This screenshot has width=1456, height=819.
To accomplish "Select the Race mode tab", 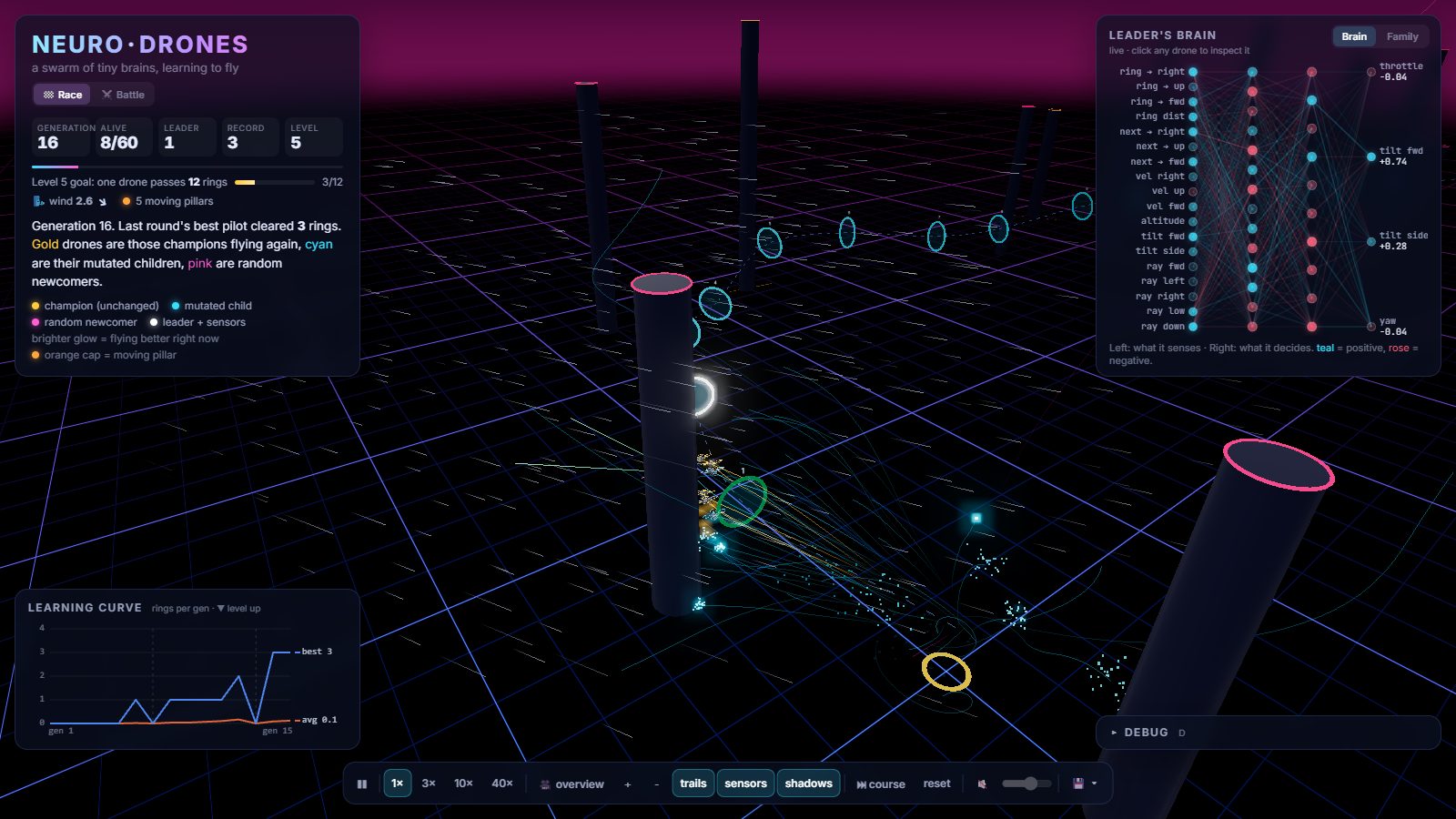I will pyautogui.click(x=63, y=95).
